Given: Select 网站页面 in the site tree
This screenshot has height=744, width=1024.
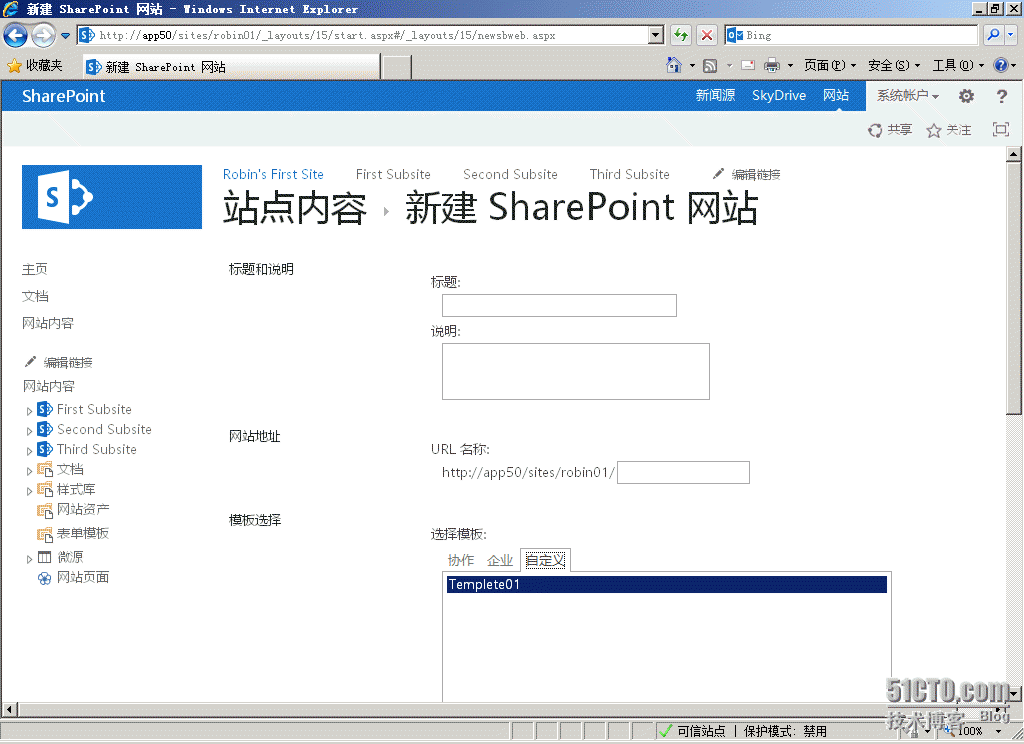Looking at the screenshot, I should 83,577.
